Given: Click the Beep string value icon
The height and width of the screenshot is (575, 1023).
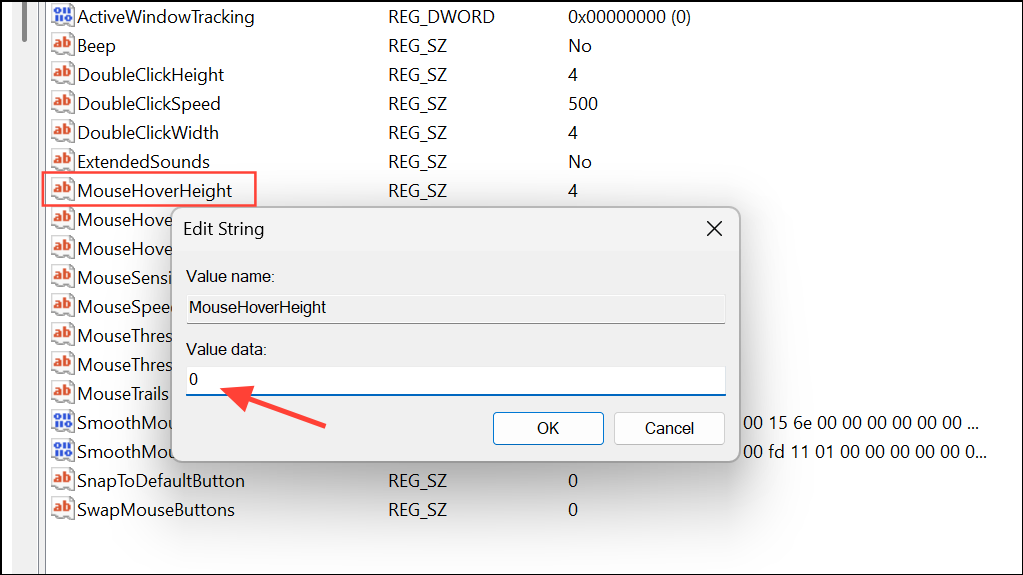Looking at the screenshot, I should pyautogui.click(x=62, y=46).
